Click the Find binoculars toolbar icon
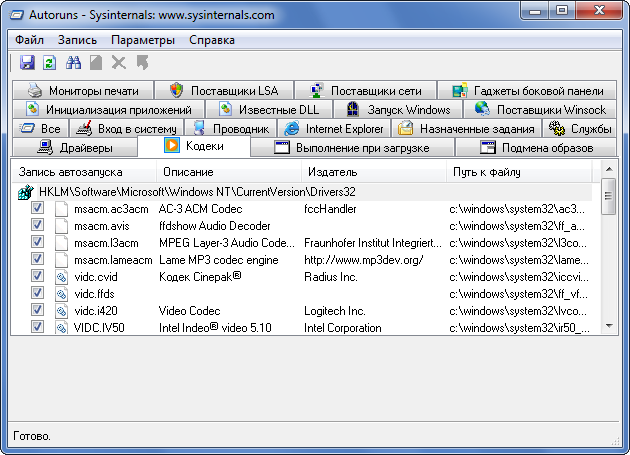The width and height of the screenshot is (630, 455). pyautogui.click(x=73, y=63)
